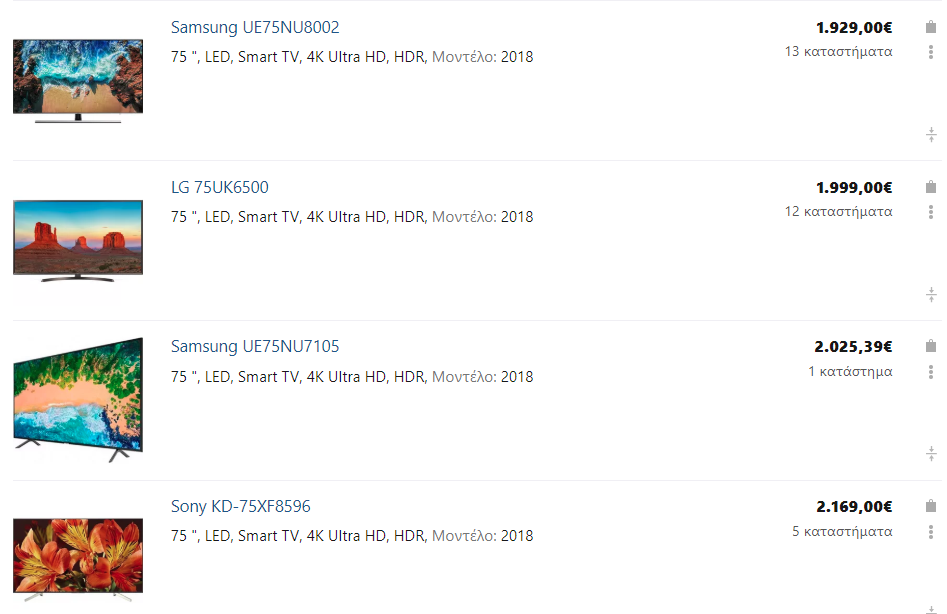This screenshot has height=614, width=947.
Task: Open the options menu for Samsung UE75NU8002
Action: coord(930,52)
